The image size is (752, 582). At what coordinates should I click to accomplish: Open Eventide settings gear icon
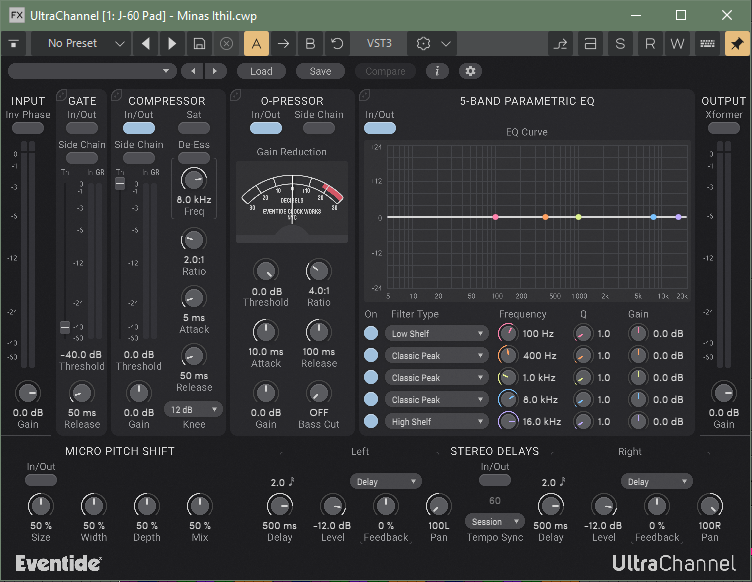pos(469,71)
